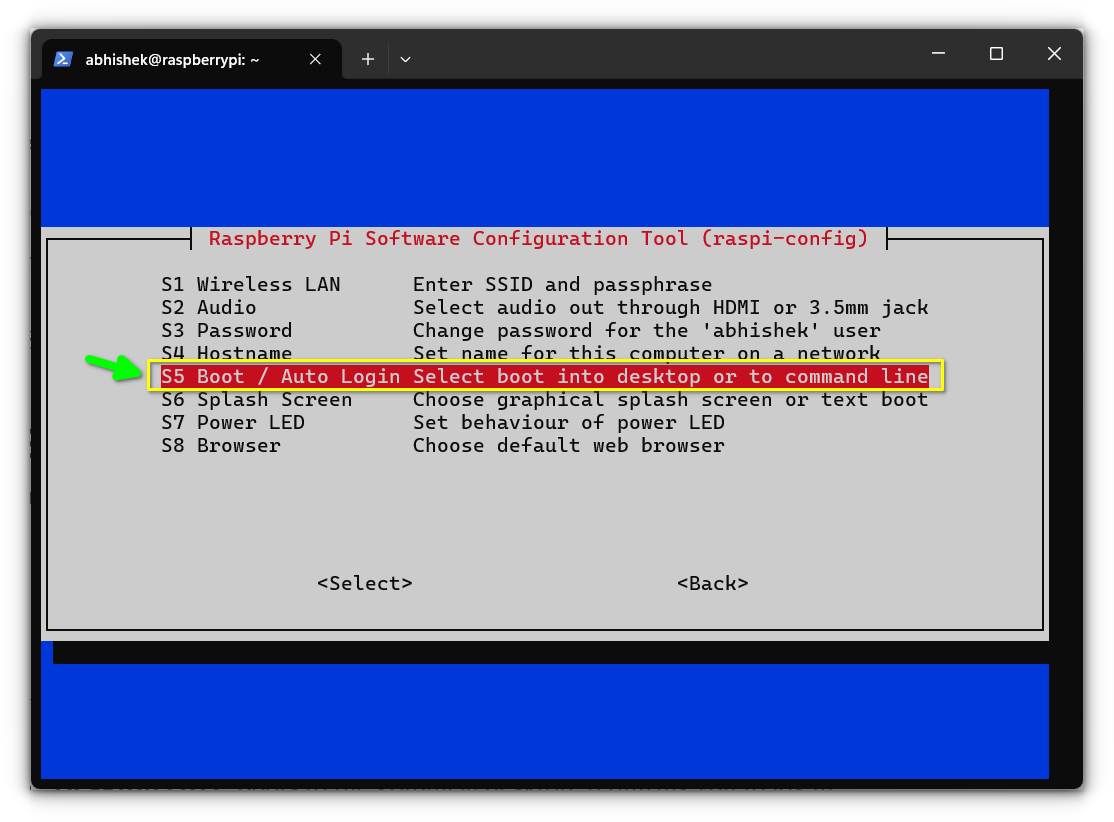
Task: Click the blue terminal background area
Action: click(x=544, y=150)
